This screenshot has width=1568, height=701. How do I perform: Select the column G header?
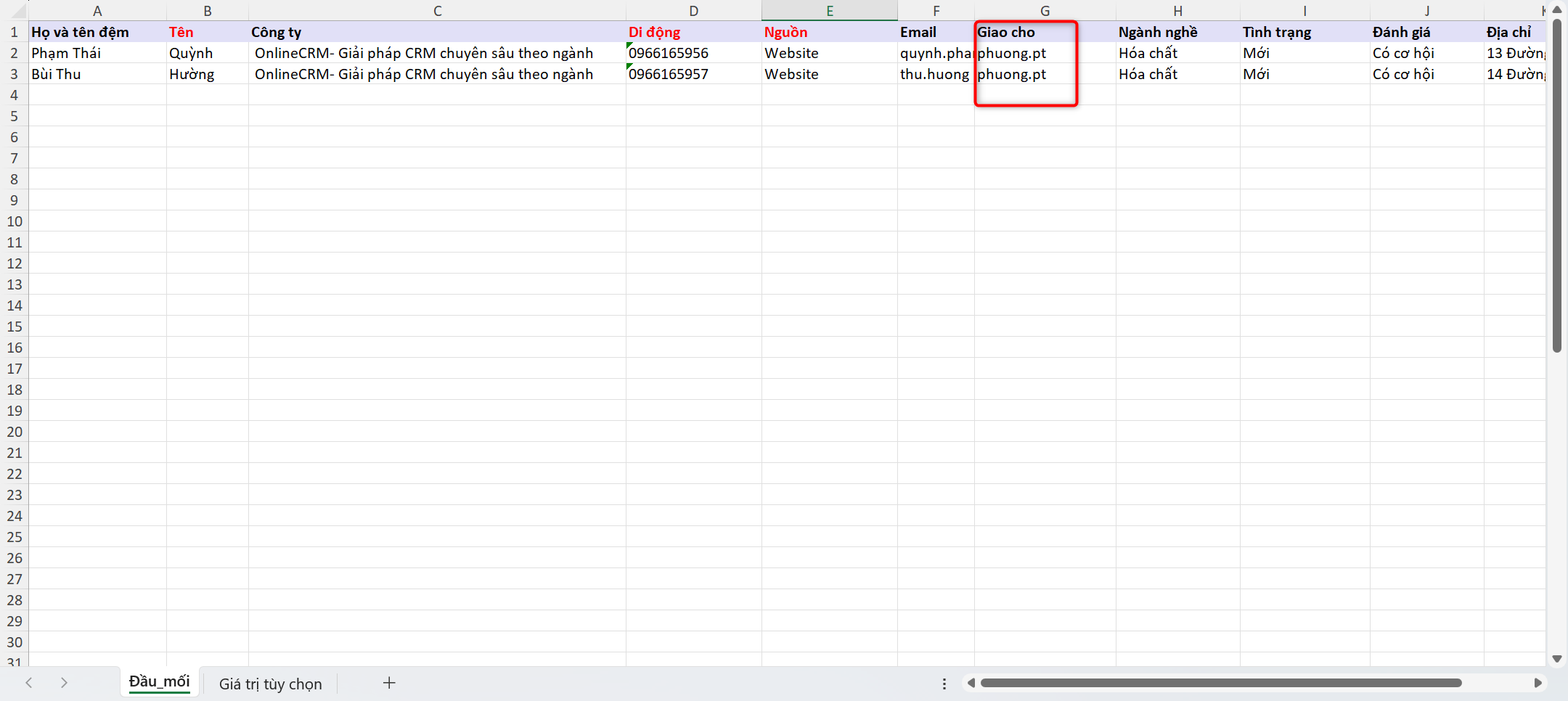click(1045, 11)
